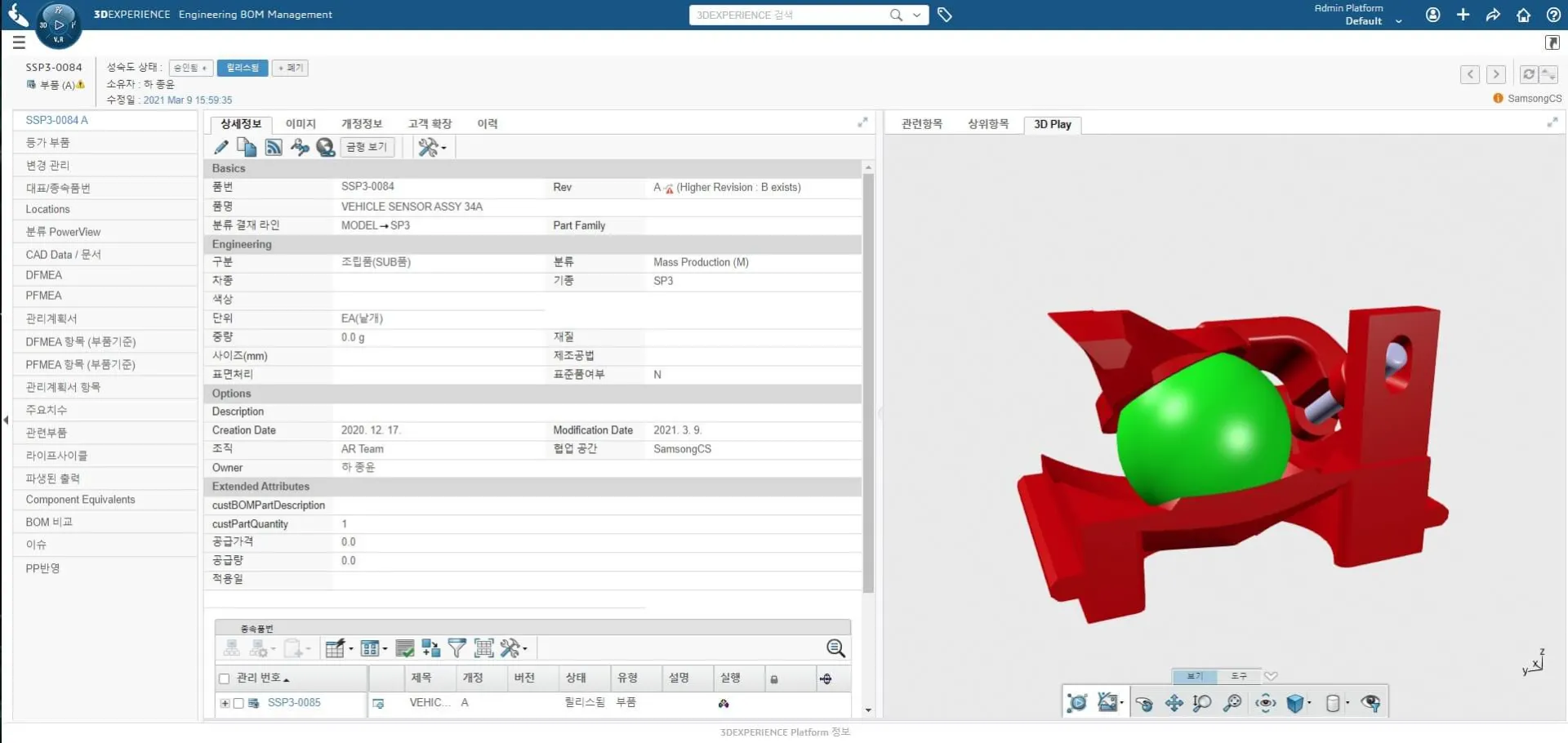Check the checkbox next to SSP3-0085

pyautogui.click(x=238, y=703)
